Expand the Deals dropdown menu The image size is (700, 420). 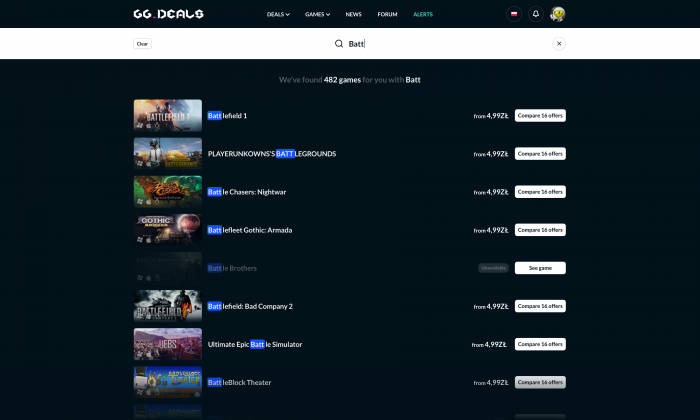point(278,14)
